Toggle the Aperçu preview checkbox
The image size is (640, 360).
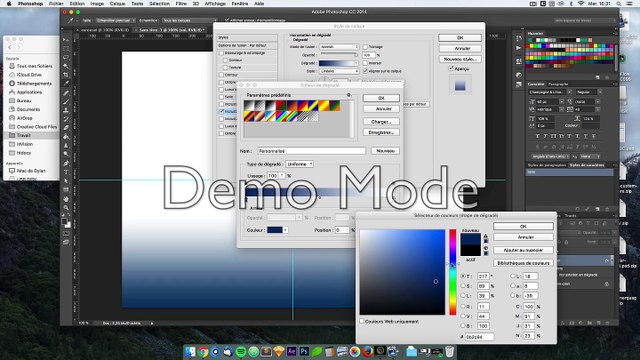click(451, 69)
